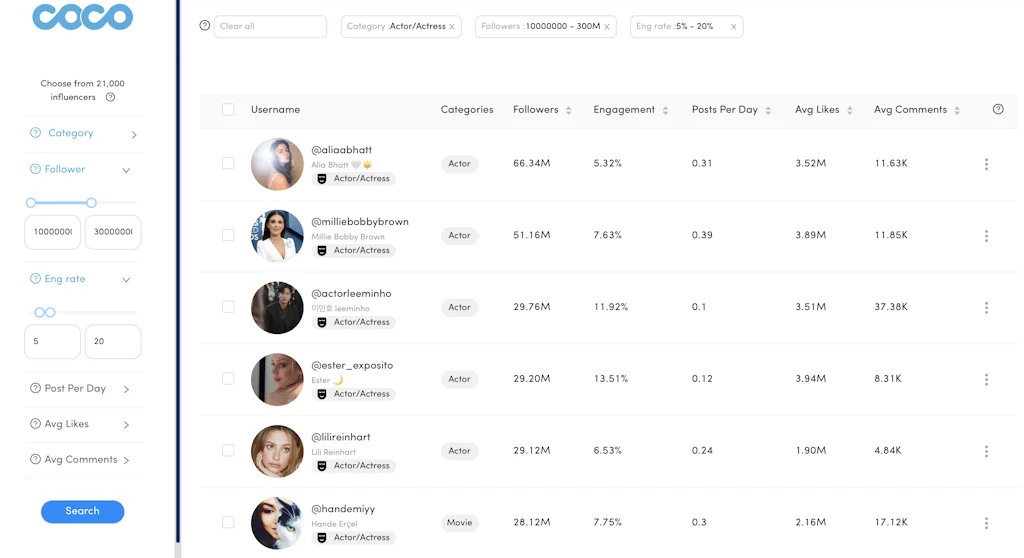Image resolution: width=1024 pixels, height=558 pixels.
Task: Click the info icon under influencers count
Action: coord(110,98)
